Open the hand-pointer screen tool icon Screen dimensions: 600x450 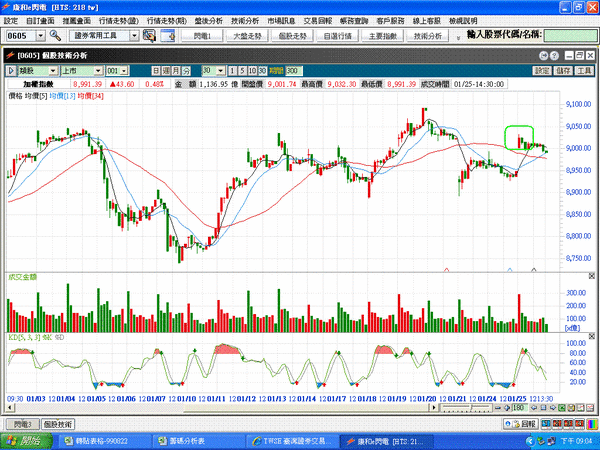(149, 36)
